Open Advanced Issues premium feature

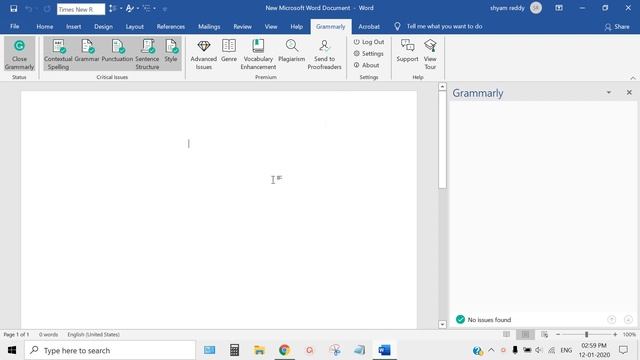coord(203,54)
